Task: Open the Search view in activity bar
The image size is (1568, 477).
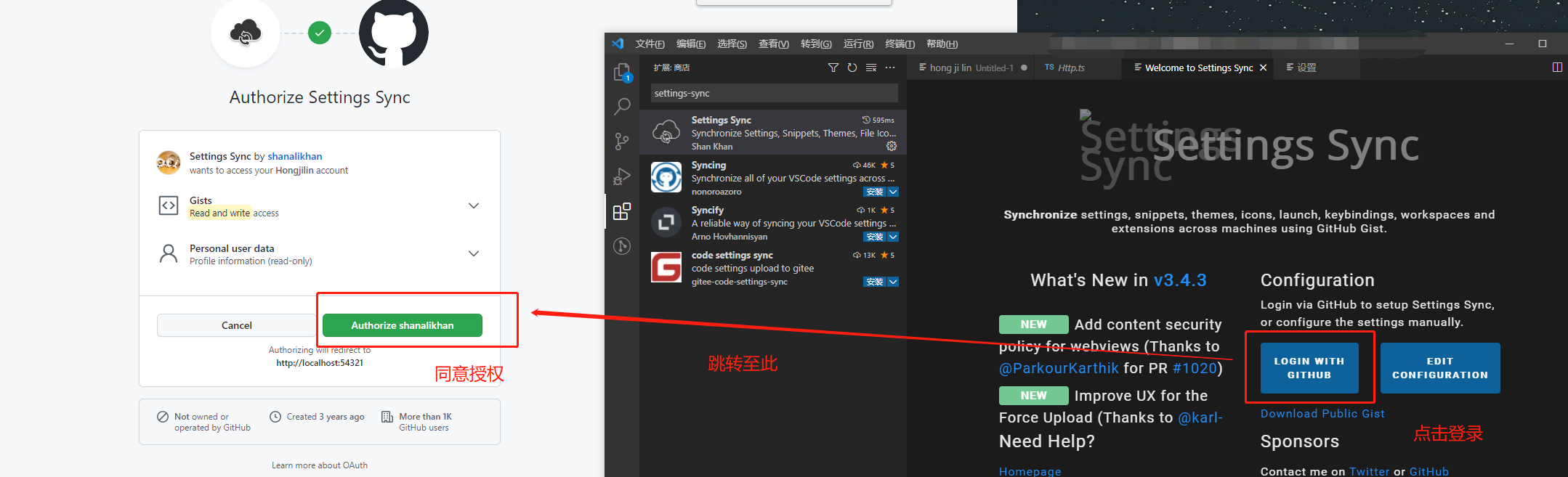Action: pos(622,107)
